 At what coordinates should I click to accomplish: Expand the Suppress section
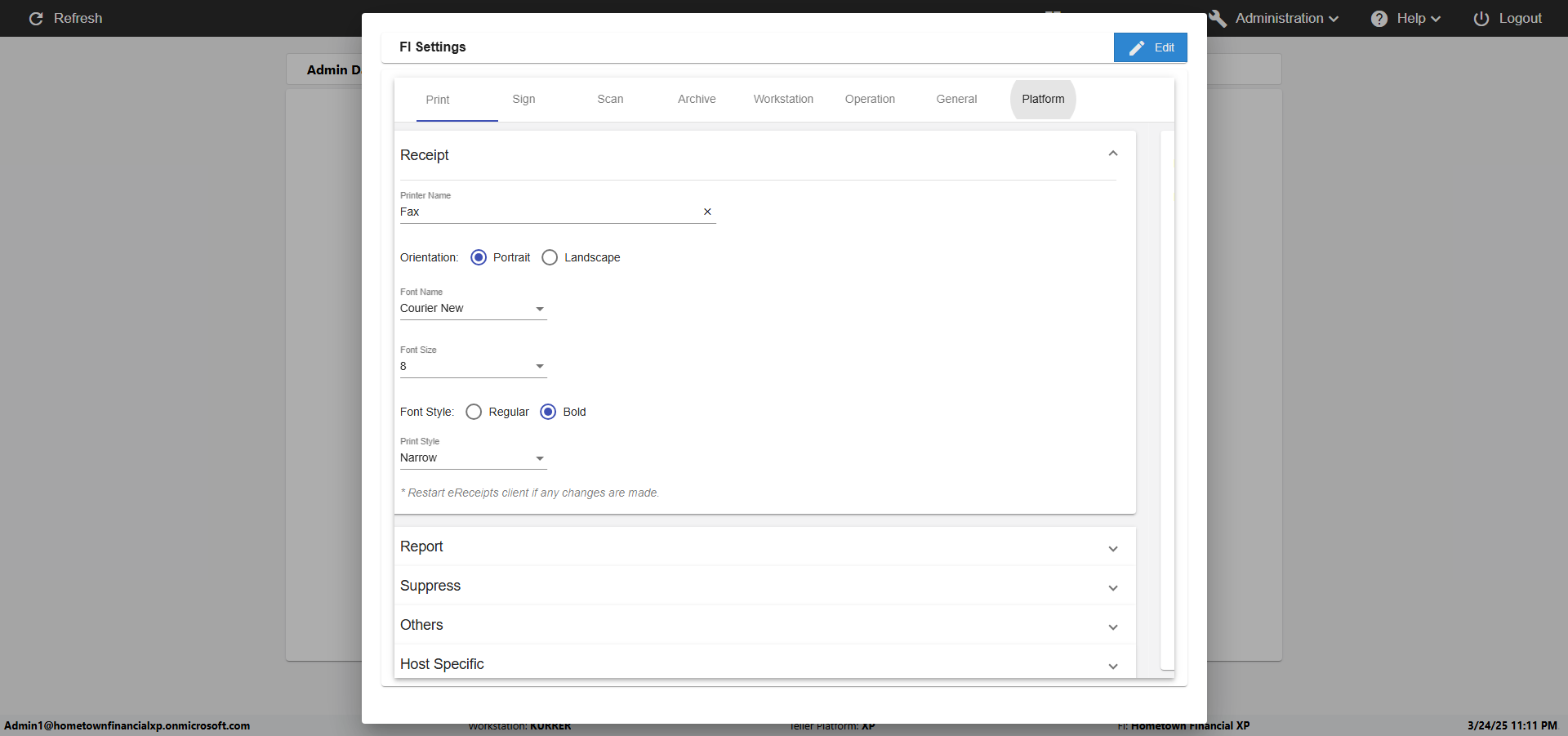1112,587
